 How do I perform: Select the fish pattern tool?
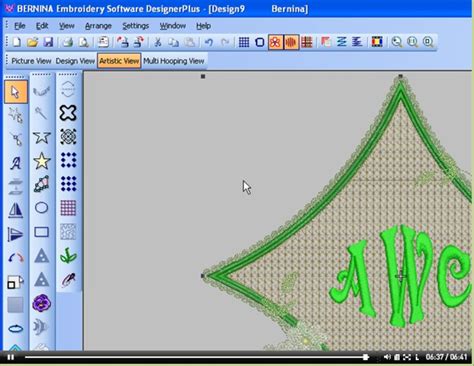pos(41,327)
